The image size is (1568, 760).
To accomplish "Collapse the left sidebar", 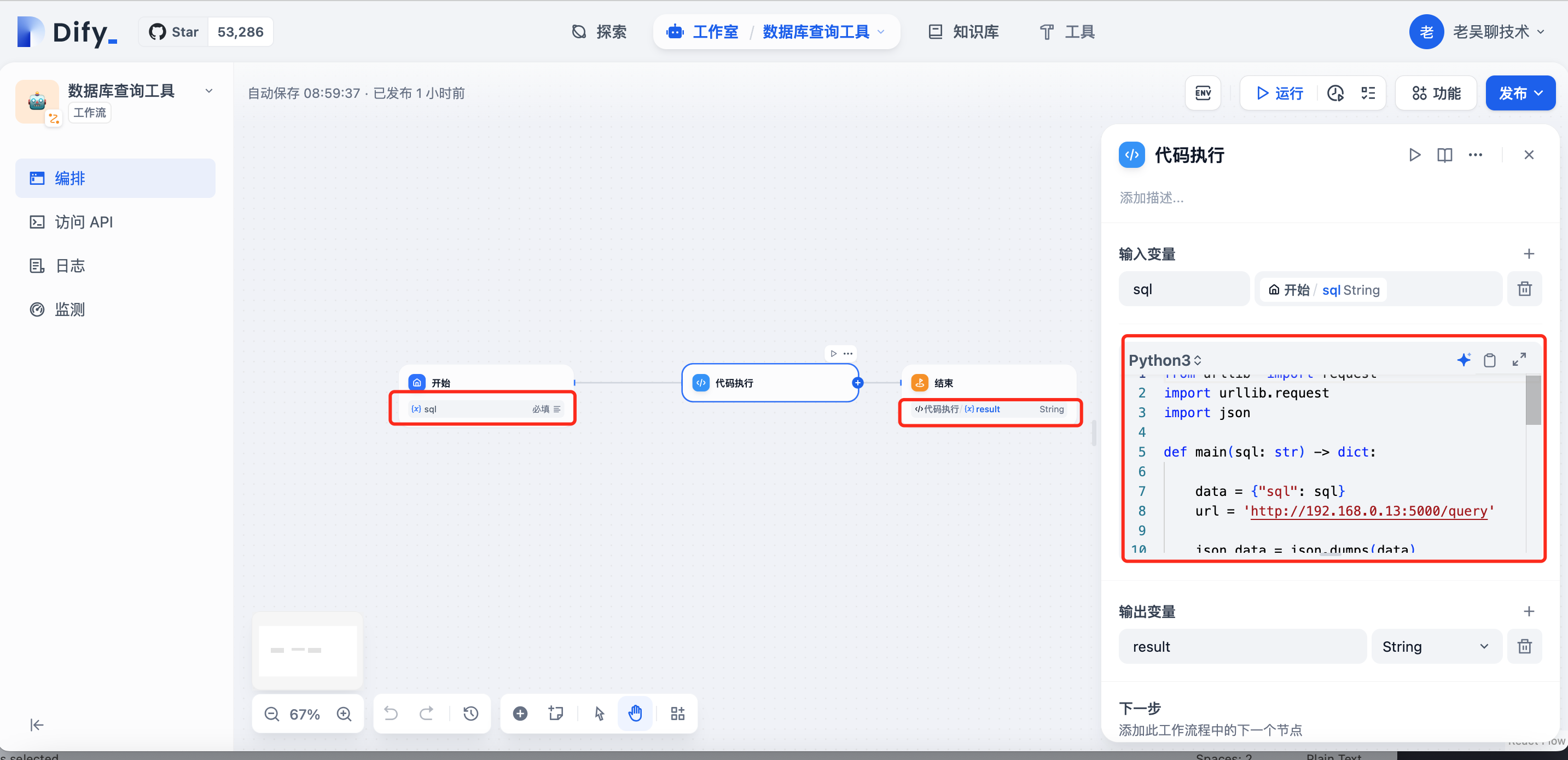I will pyautogui.click(x=37, y=724).
